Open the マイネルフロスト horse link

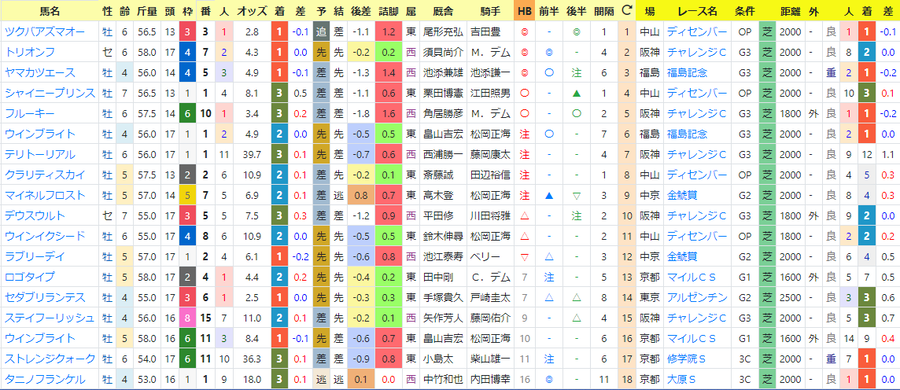click(x=45, y=195)
